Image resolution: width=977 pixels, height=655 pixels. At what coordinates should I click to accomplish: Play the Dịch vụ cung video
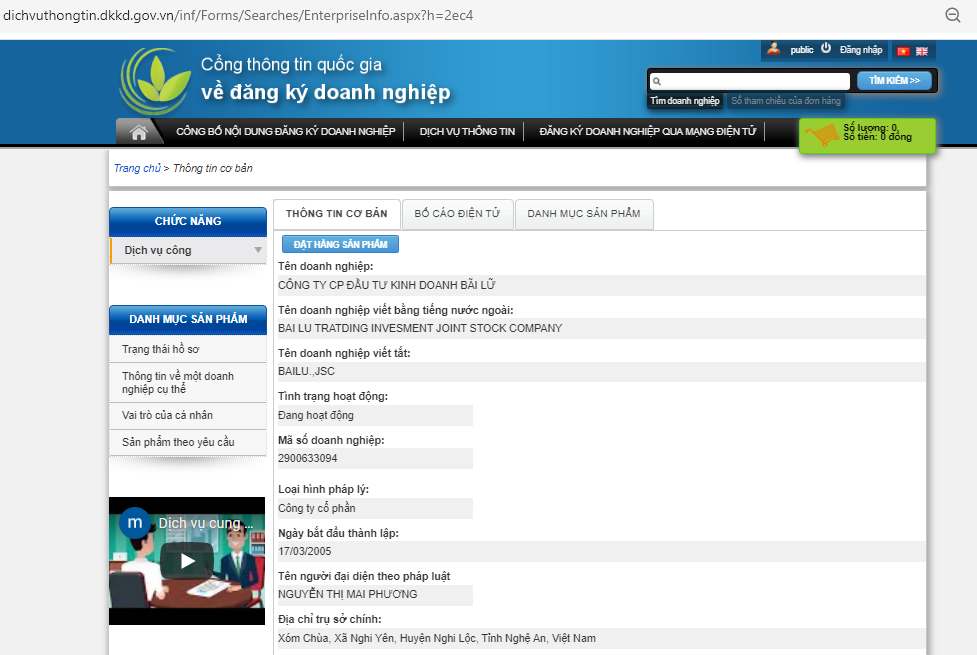pos(187,560)
